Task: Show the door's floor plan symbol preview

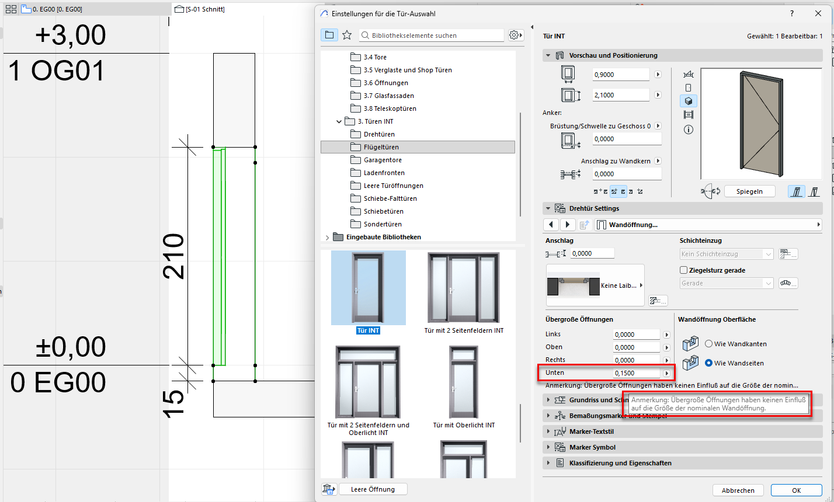Action: click(x=688, y=74)
